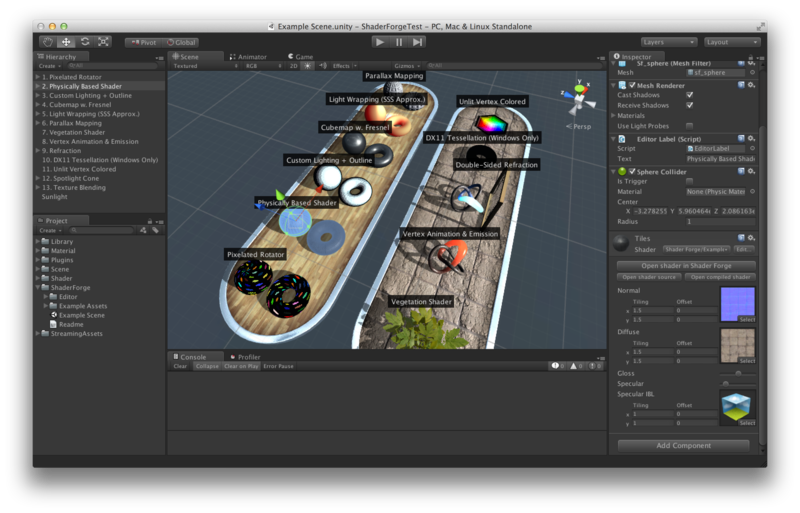This screenshot has height=513, width=800.
Task: Toggle Global handle rotation button
Action: coord(181,42)
